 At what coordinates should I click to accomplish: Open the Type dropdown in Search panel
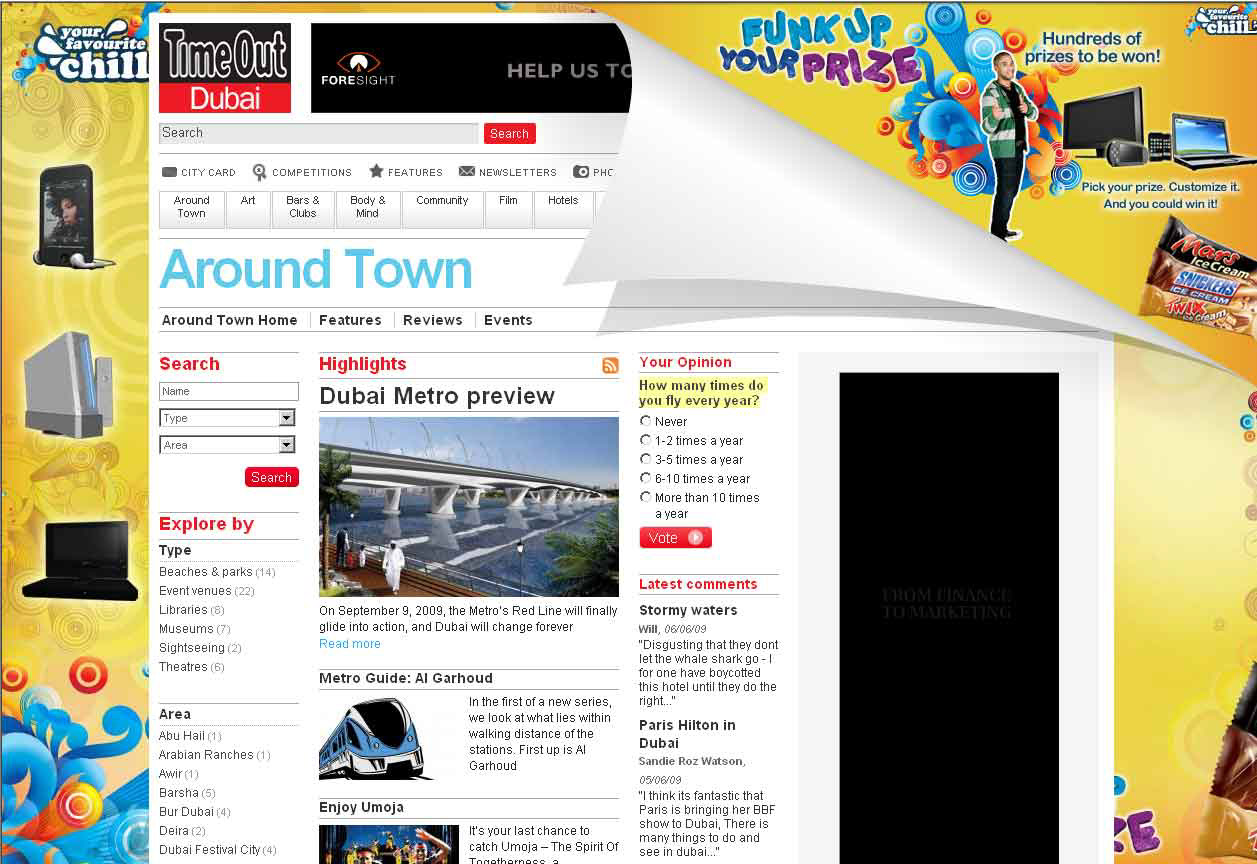[227, 418]
